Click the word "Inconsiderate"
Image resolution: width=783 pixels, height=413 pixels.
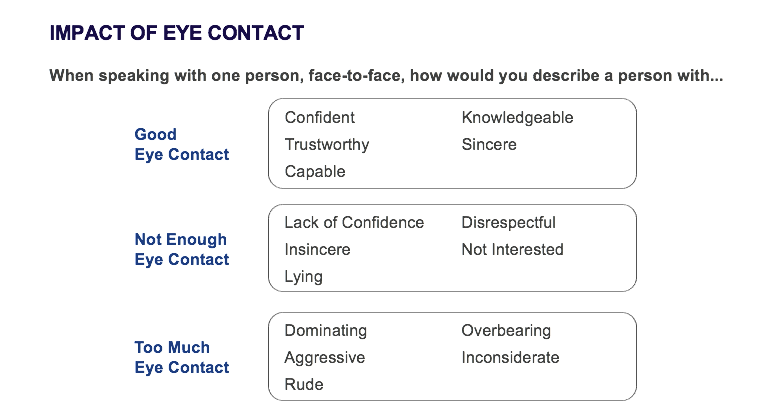pyautogui.click(x=510, y=357)
